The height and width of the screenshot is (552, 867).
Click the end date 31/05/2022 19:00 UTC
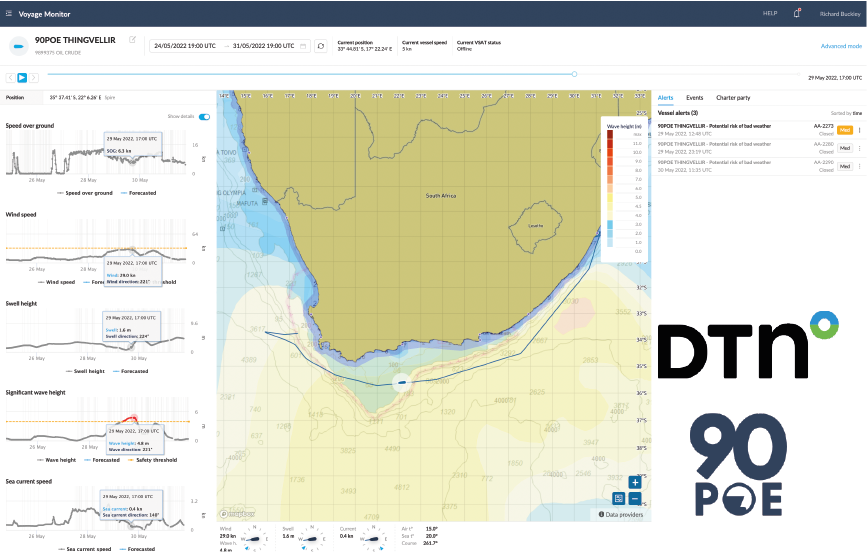[263, 46]
